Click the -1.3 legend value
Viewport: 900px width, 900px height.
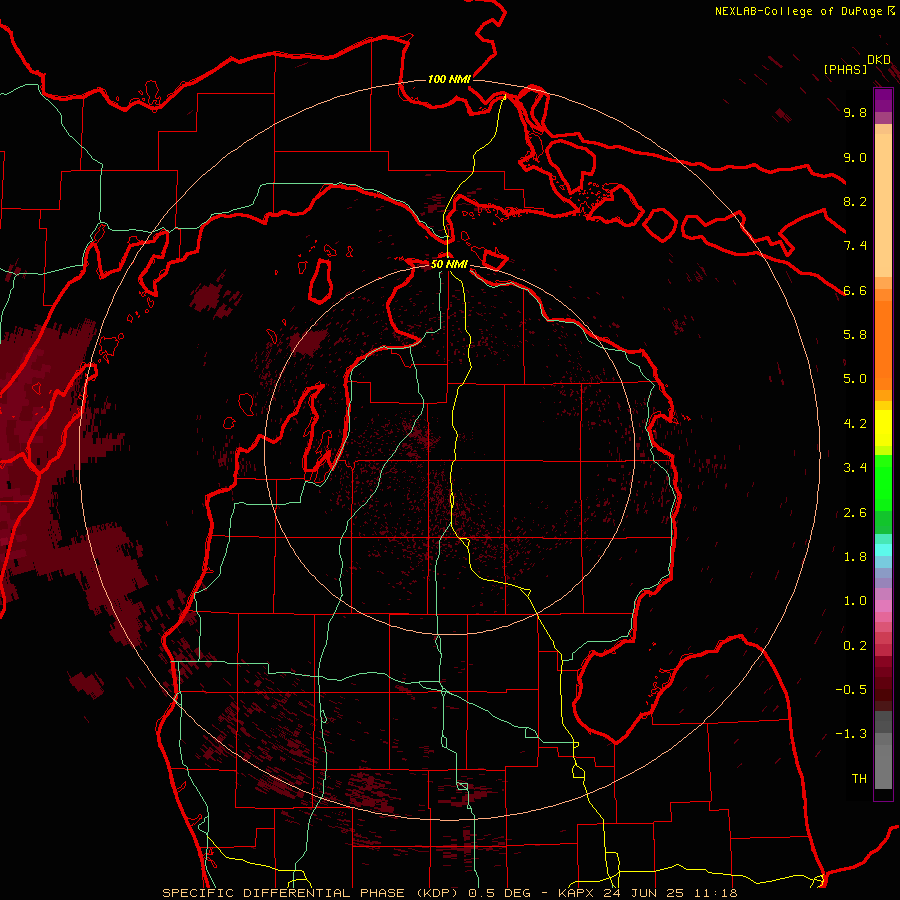851,734
